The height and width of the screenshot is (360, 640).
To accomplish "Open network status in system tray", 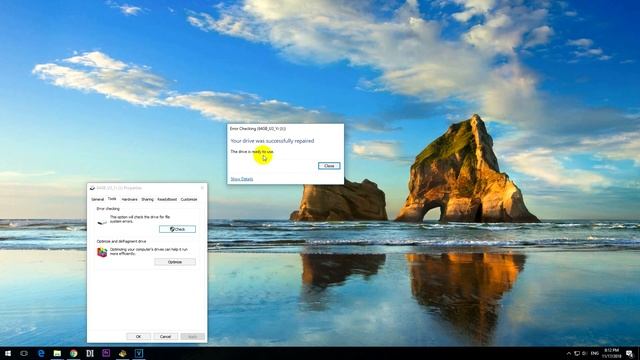I will point(577,353).
